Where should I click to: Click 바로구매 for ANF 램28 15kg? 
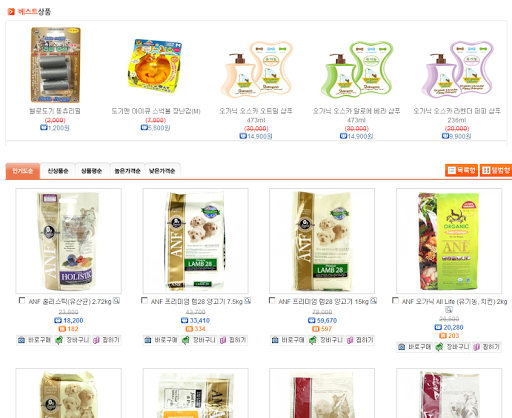coord(288,340)
